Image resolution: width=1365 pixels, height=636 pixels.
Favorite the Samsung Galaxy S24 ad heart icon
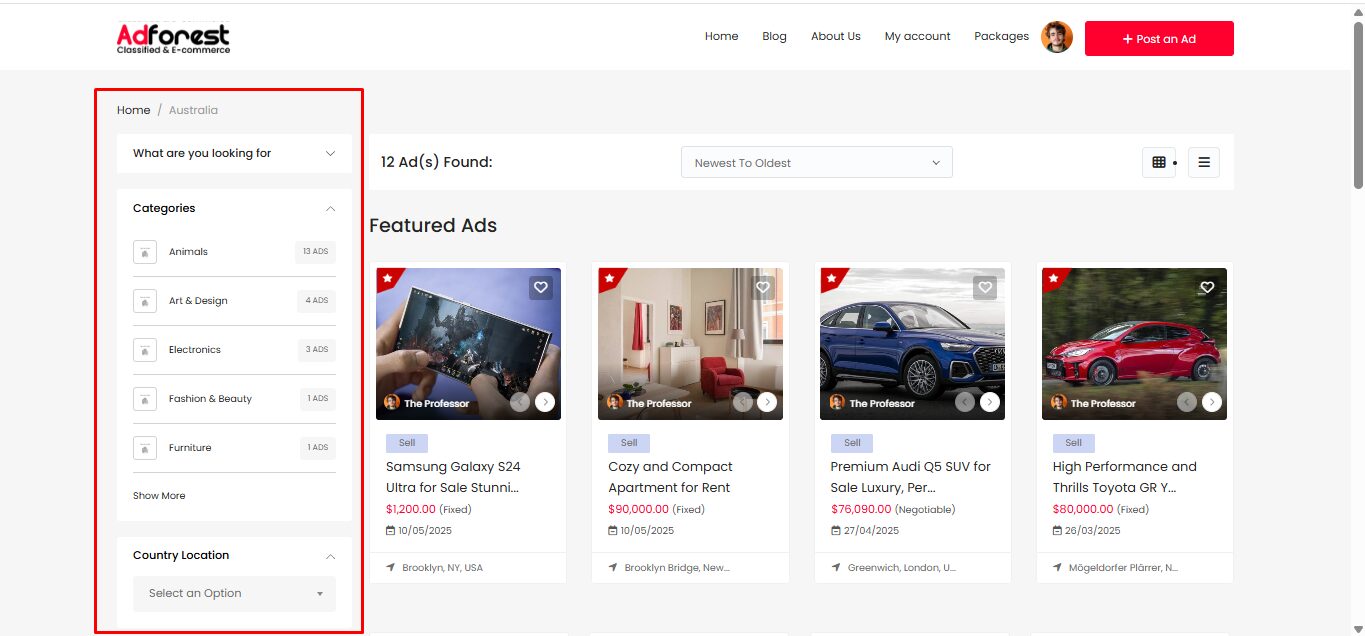[x=541, y=288]
